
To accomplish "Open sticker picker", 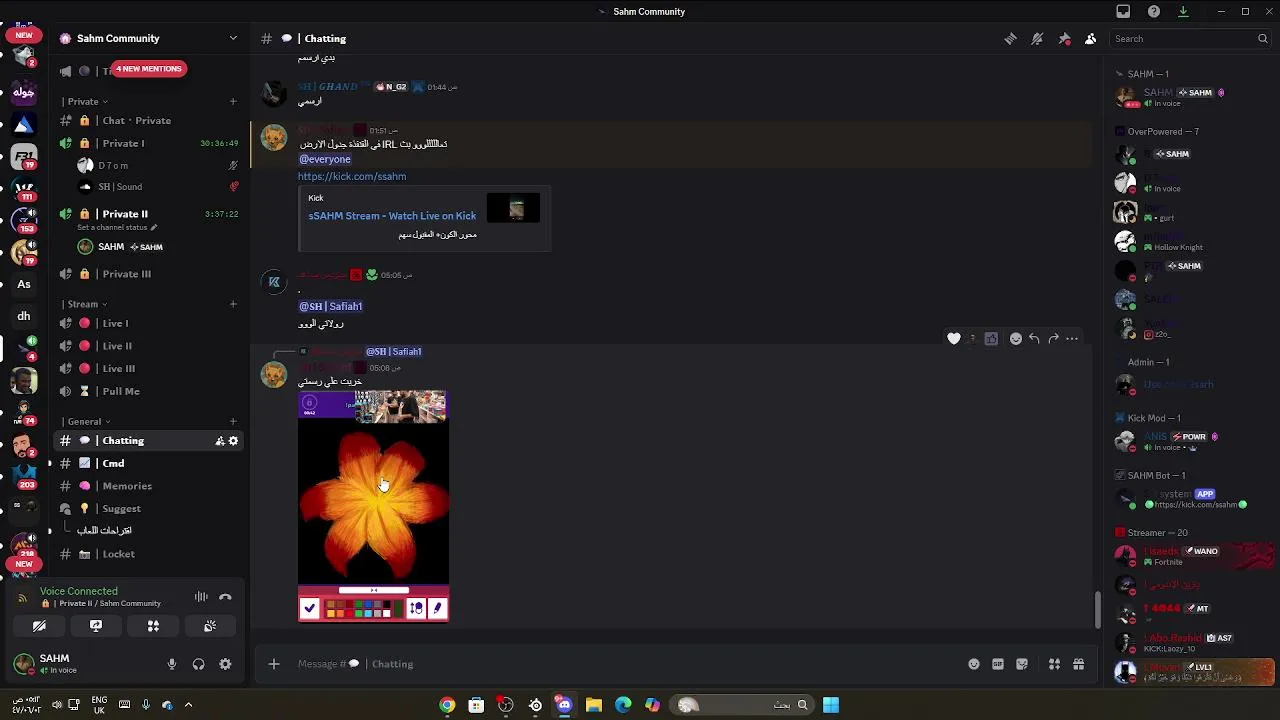I will pyautogui.click(x=1022, y=664).
